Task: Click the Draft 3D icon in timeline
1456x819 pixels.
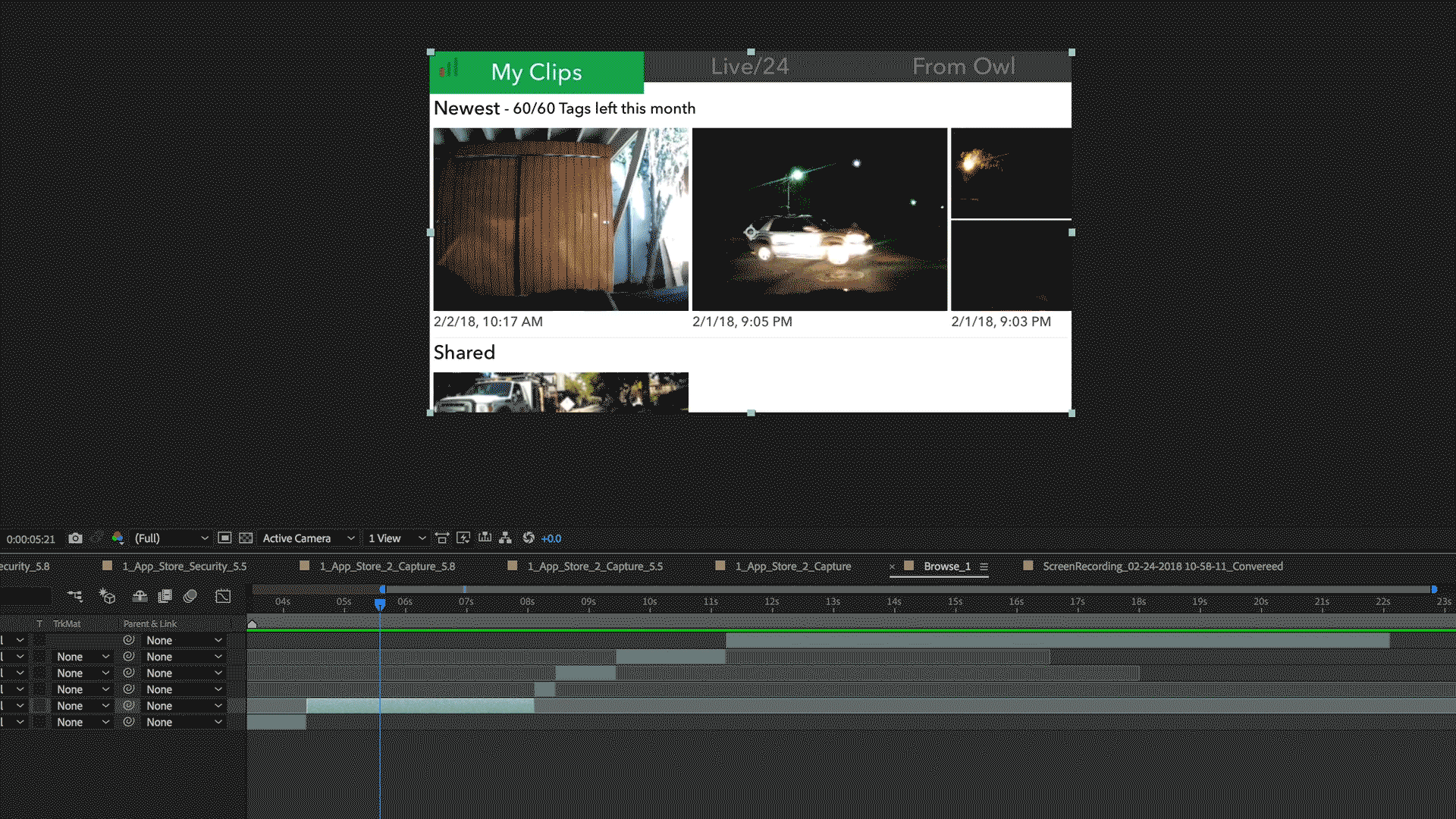Action: pos(107,597)
